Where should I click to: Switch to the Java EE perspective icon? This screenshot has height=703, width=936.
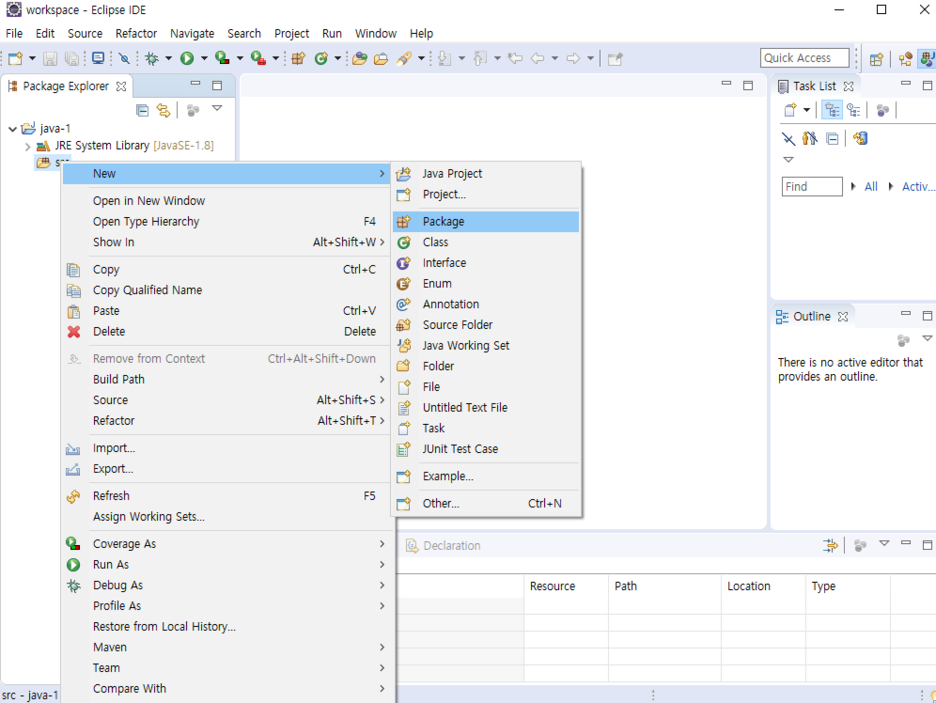(905, 59)
